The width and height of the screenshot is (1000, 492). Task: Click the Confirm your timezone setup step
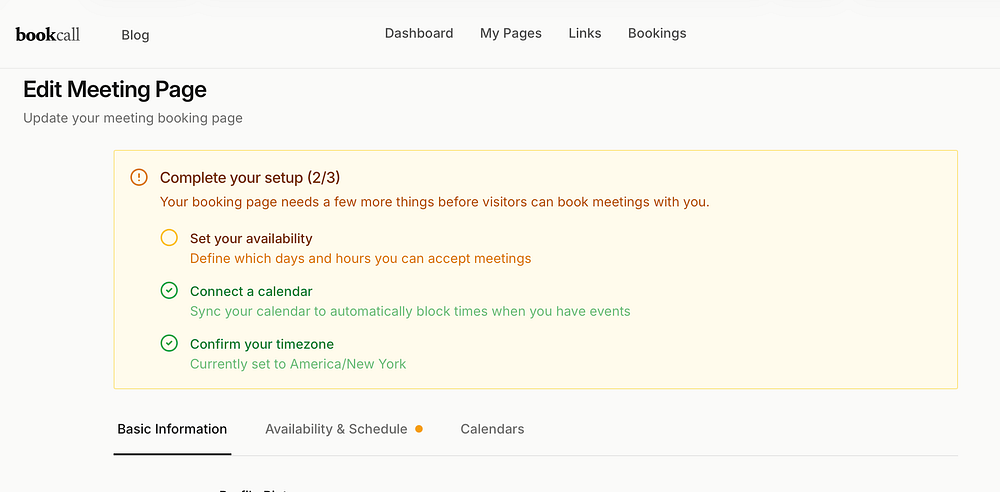tap(262, 344)
